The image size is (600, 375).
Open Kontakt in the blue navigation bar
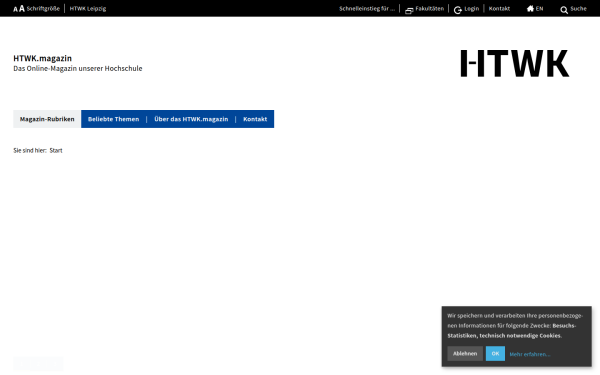tap(255, 119)
